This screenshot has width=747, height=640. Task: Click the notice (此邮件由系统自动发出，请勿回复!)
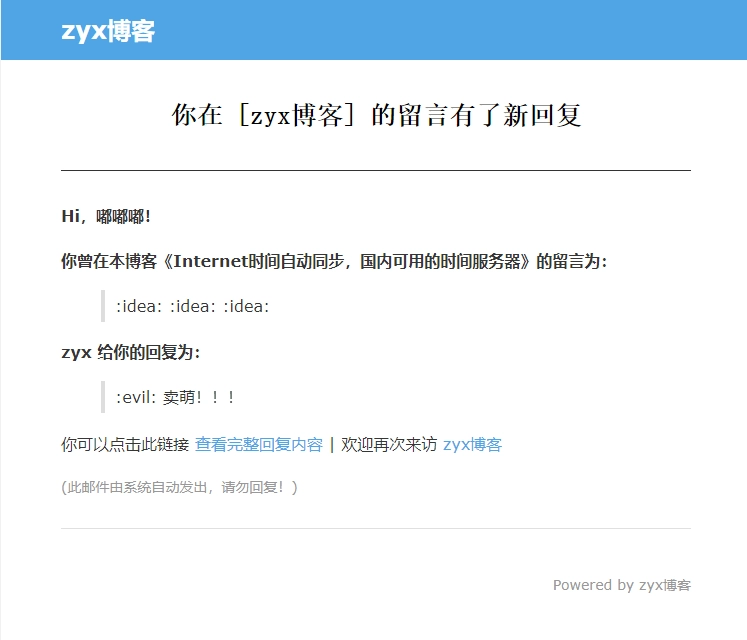[x=179, y=488]
